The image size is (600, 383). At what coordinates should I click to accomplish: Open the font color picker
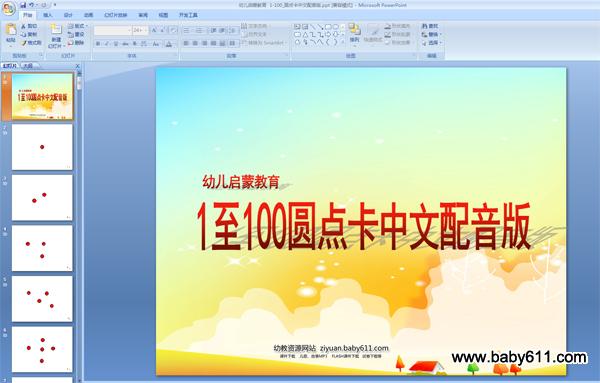(169, 44)
